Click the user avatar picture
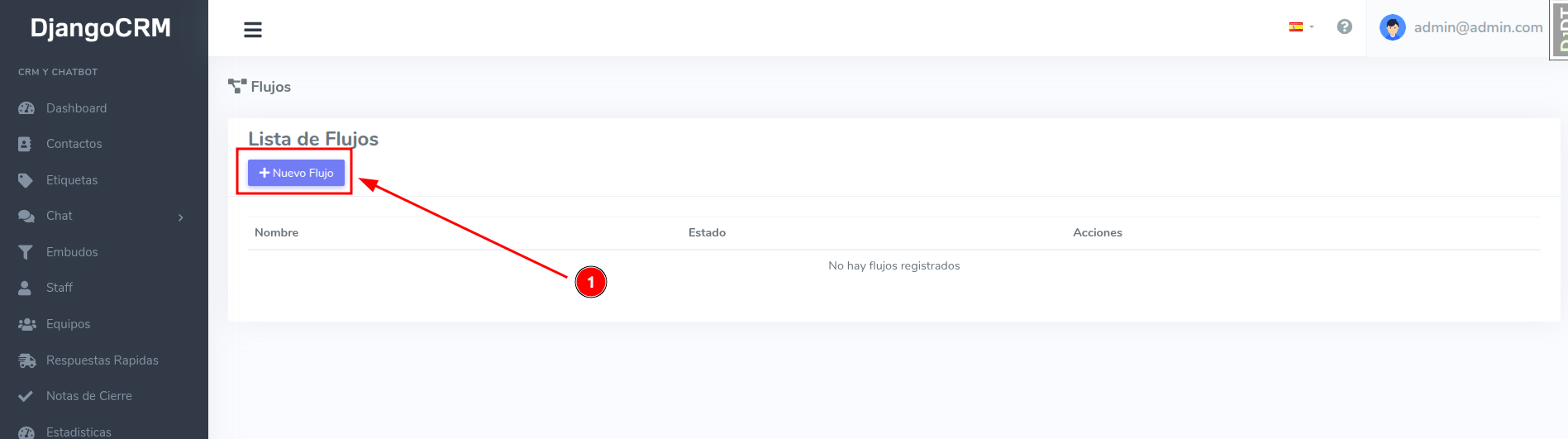 coord(1393,27)
